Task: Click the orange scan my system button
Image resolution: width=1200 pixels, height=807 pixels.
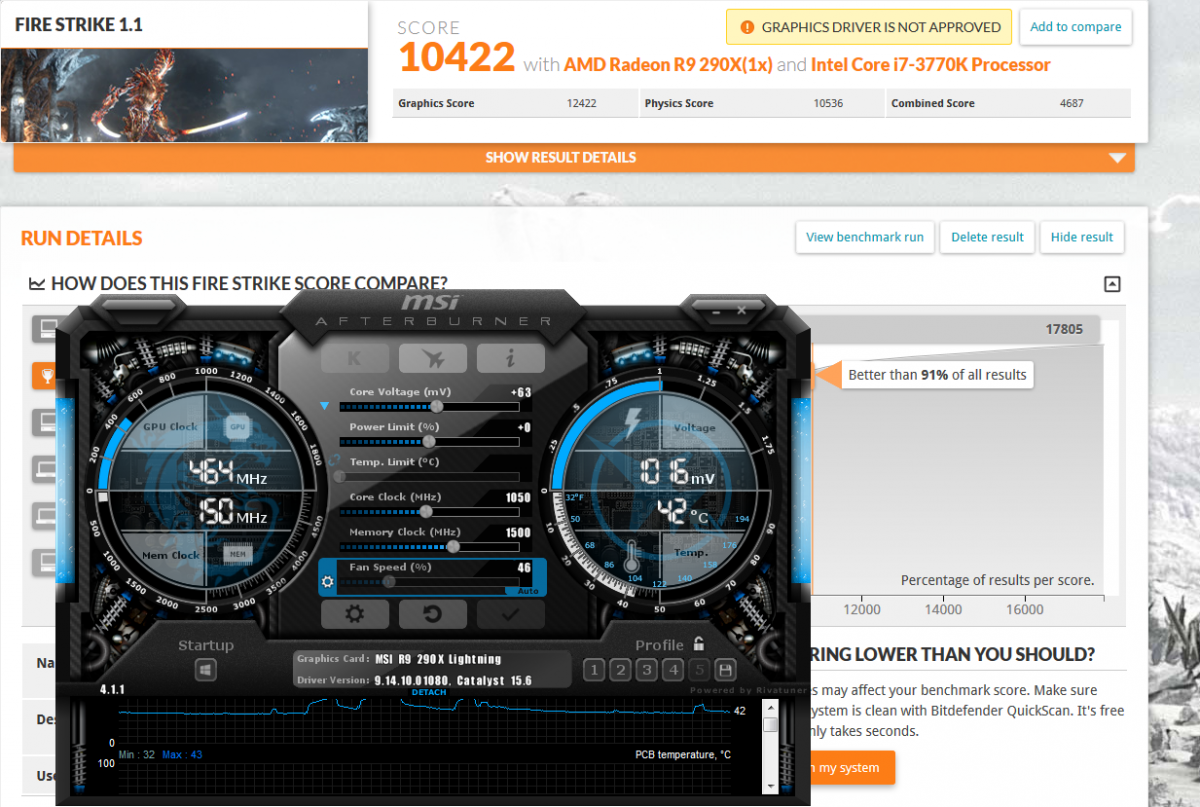Action: [x=851, y=768]
